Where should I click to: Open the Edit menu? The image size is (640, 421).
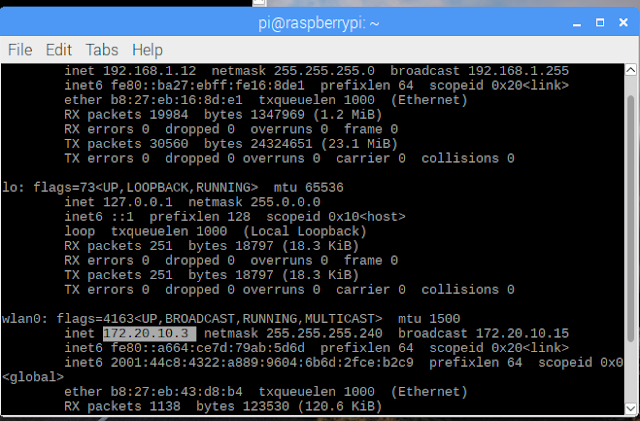point(59,50)
